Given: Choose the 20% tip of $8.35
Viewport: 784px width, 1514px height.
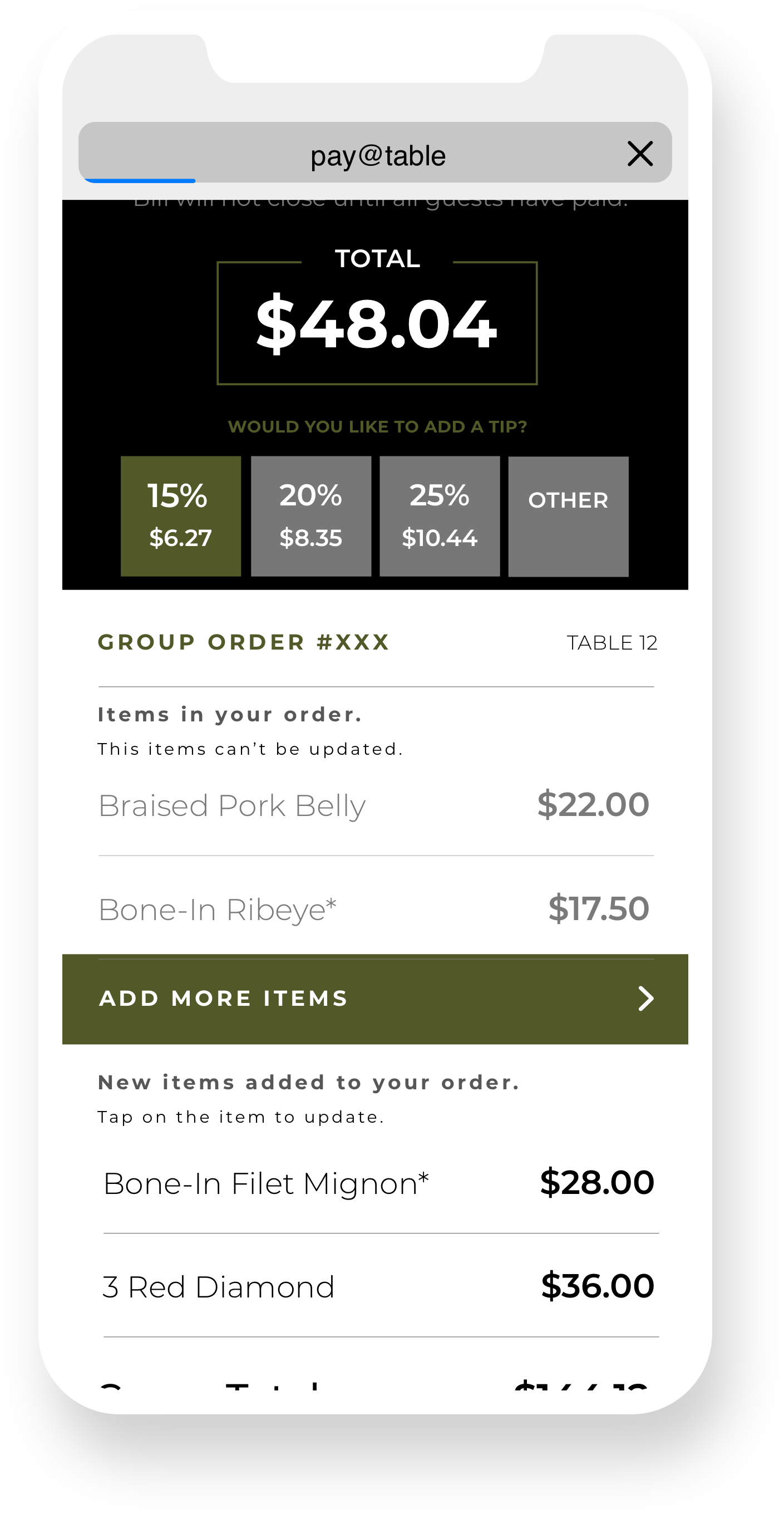Looking at the screenshot, I should coord(311,516).
